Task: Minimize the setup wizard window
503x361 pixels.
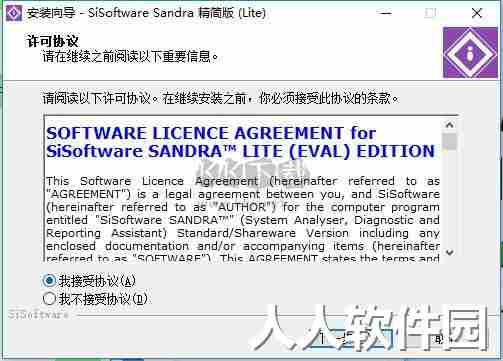Action: point(386,13)
